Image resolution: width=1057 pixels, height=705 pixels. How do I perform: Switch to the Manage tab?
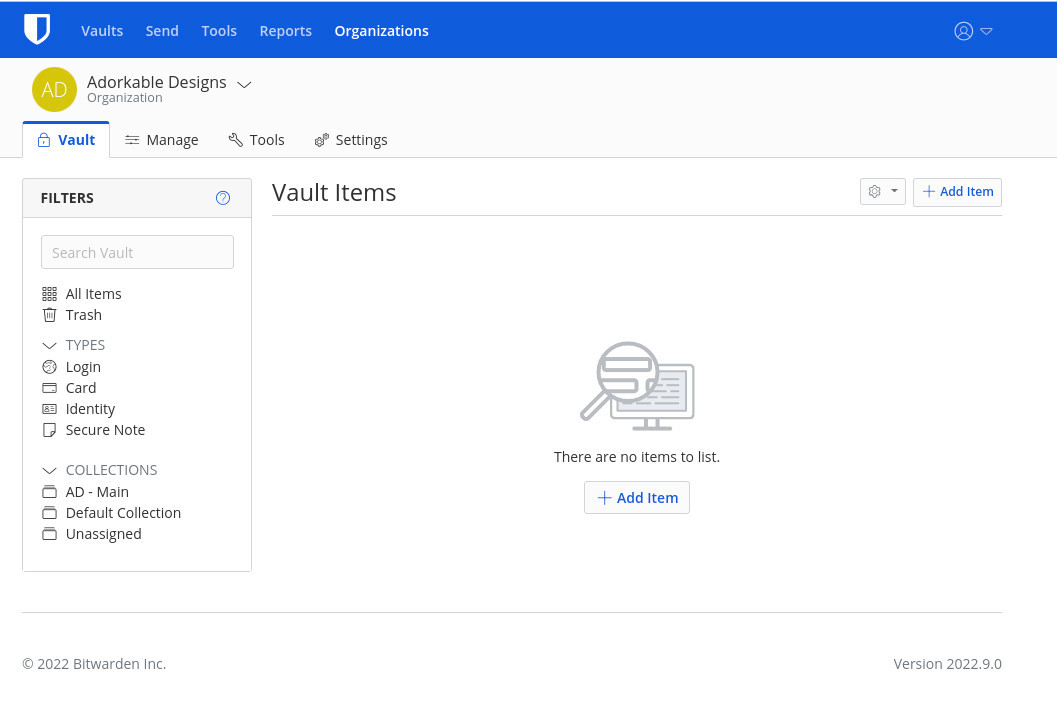click(162, 140)
